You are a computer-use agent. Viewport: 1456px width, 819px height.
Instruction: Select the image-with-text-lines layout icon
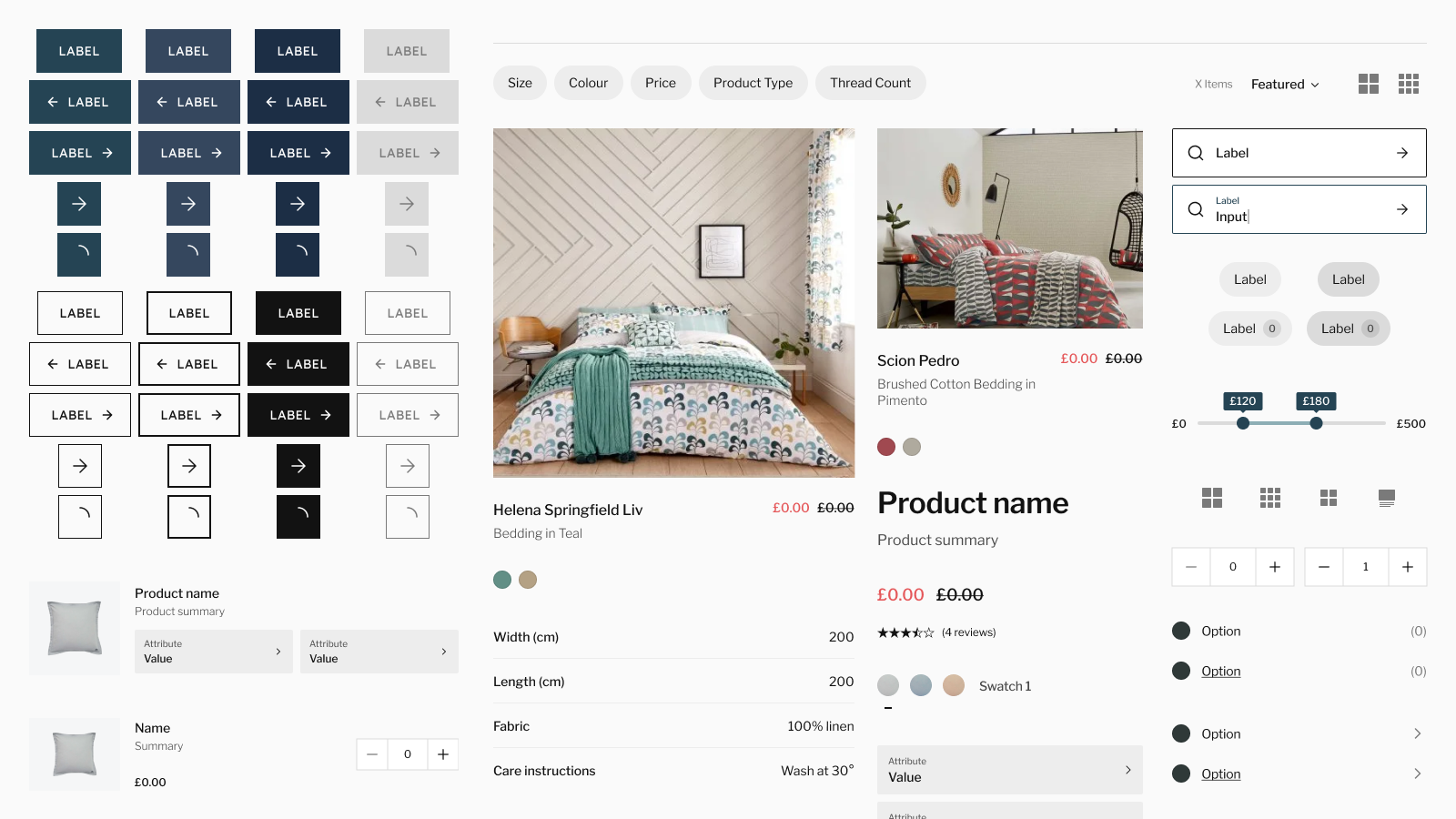coord(1386,498)
